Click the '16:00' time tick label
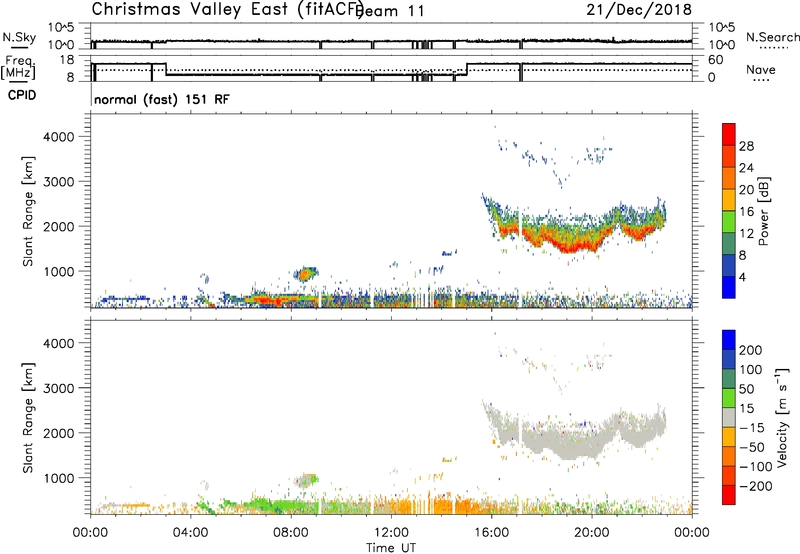 click(491, 533)
